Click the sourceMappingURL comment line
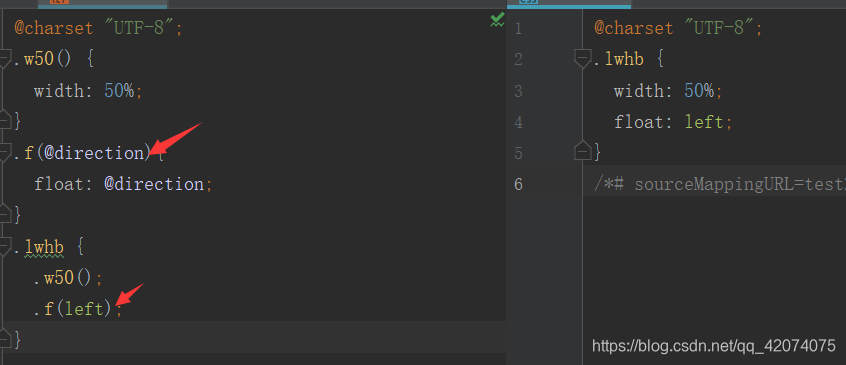This screenshot has width=846, height=365. pyautogui.click(x=720, y=184)
